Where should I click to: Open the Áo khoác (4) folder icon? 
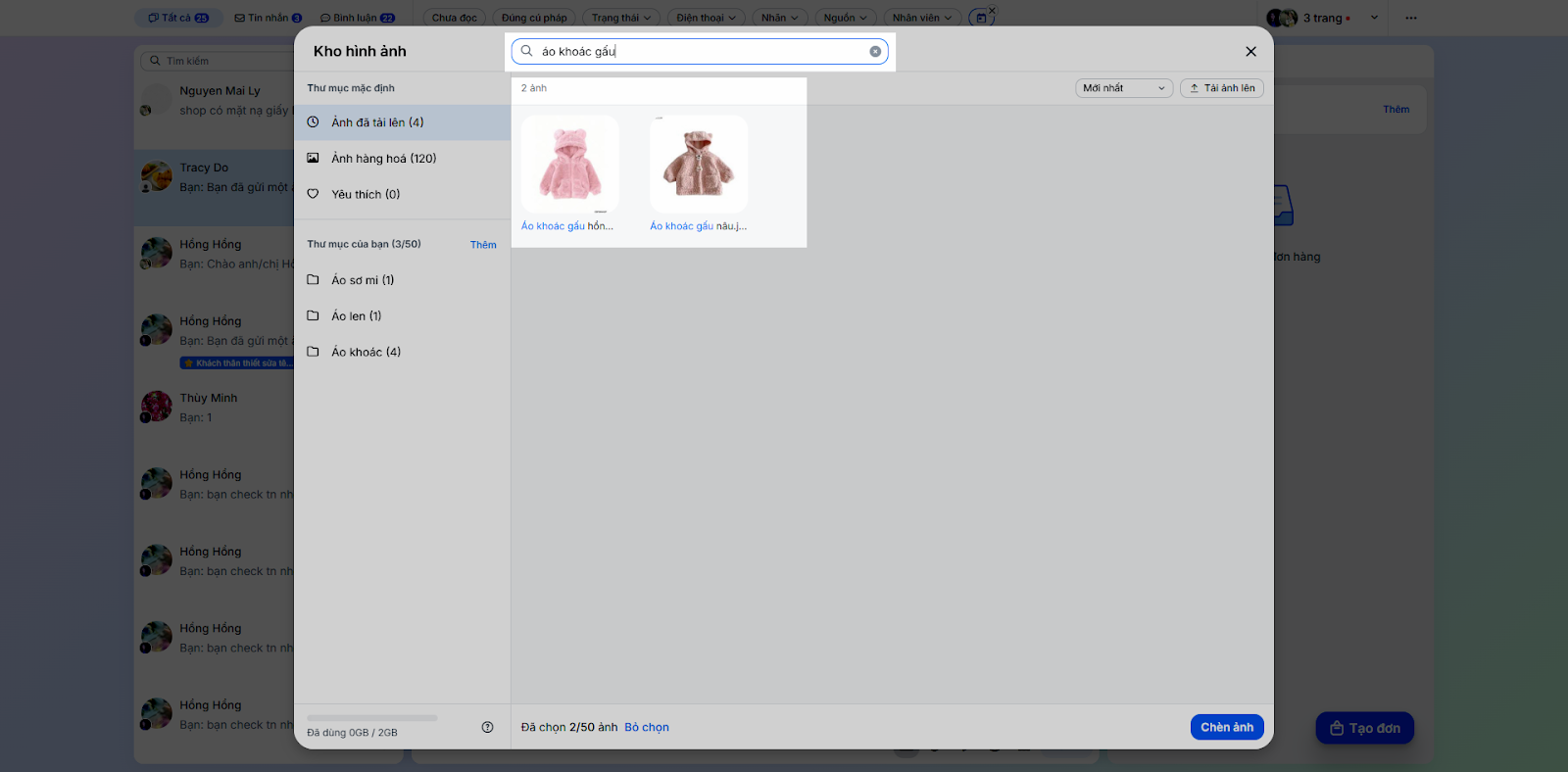coord(314,352)
